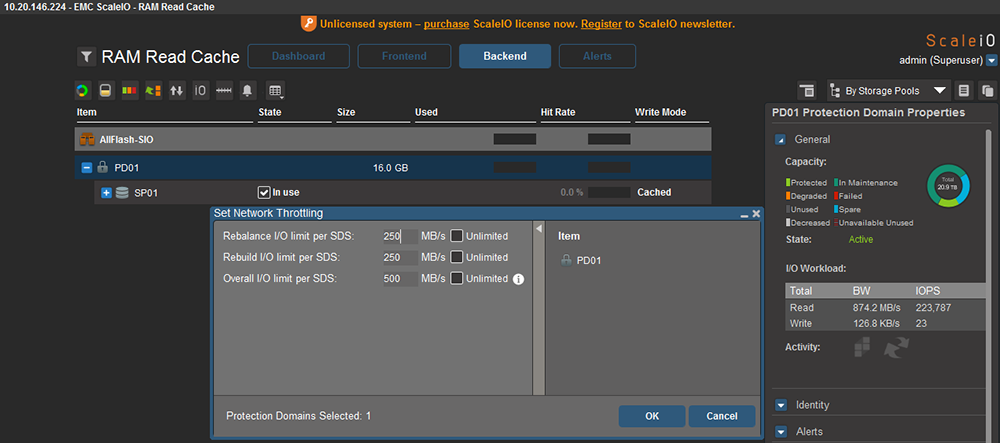Click the overlapping pages icon near By Storage Pools
Viewport: 1000px width, 443px height.
pos(987,91)
